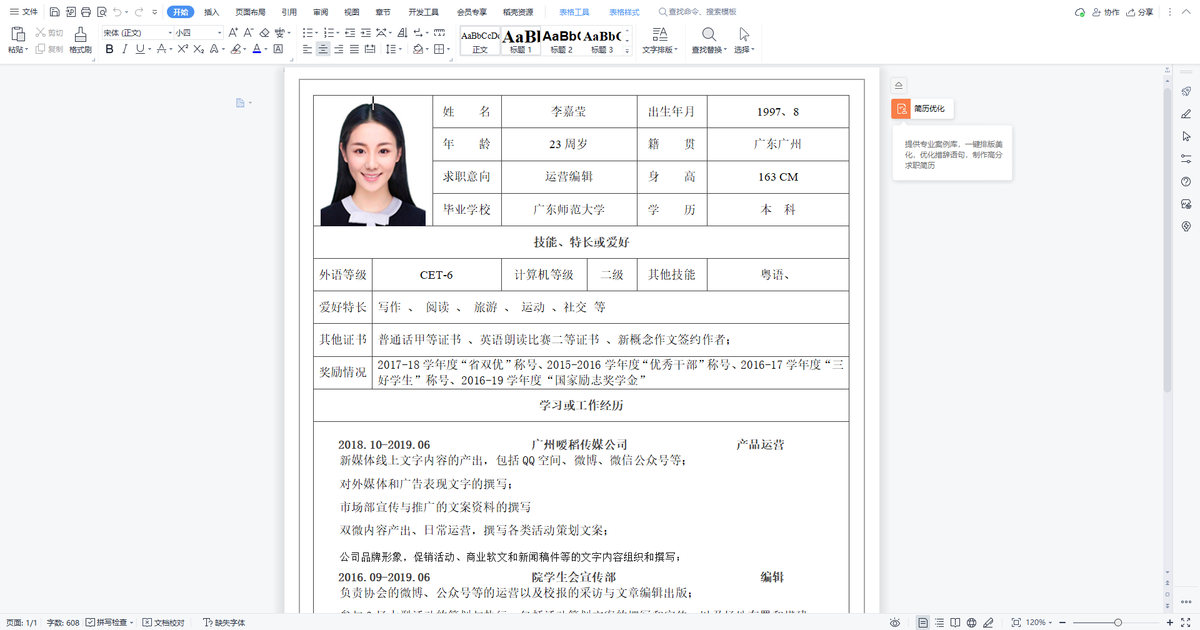The height and width of the screenshot is (630, 1200).
Task: Click the Save icon in quick access bar
Action: (x=54, y=12)
